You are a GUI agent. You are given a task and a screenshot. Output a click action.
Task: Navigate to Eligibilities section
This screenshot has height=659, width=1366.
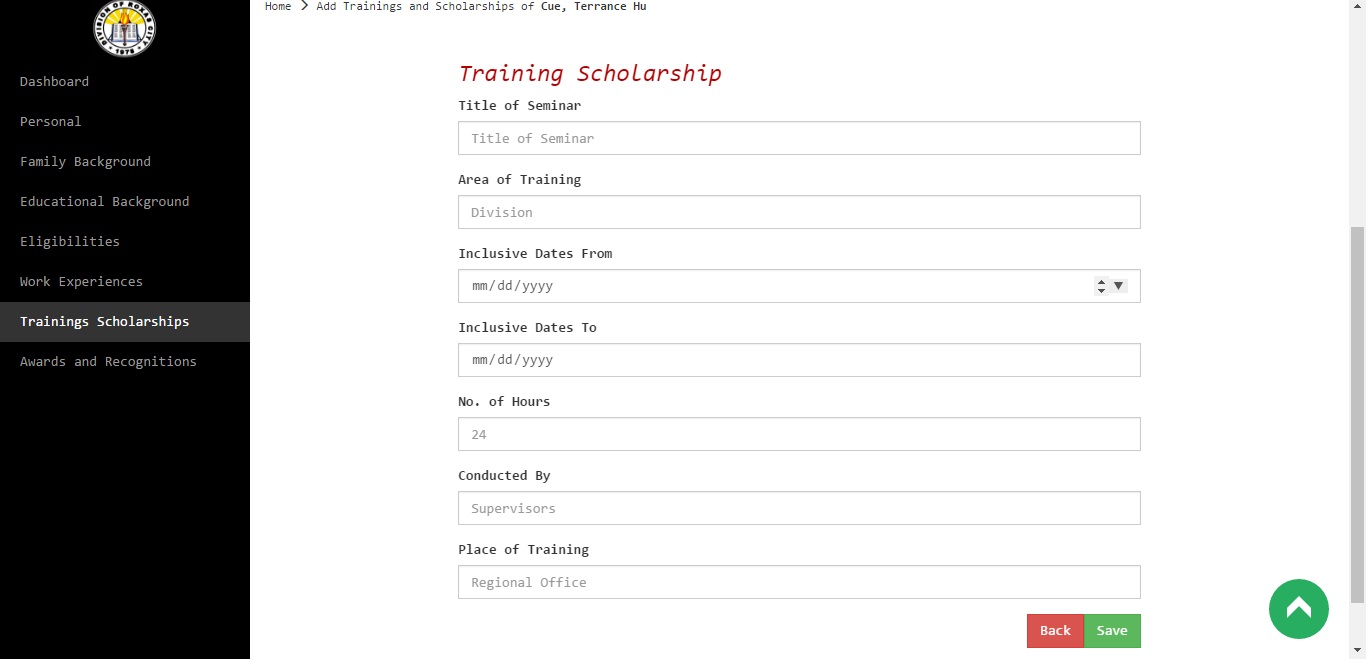(69, 241)
